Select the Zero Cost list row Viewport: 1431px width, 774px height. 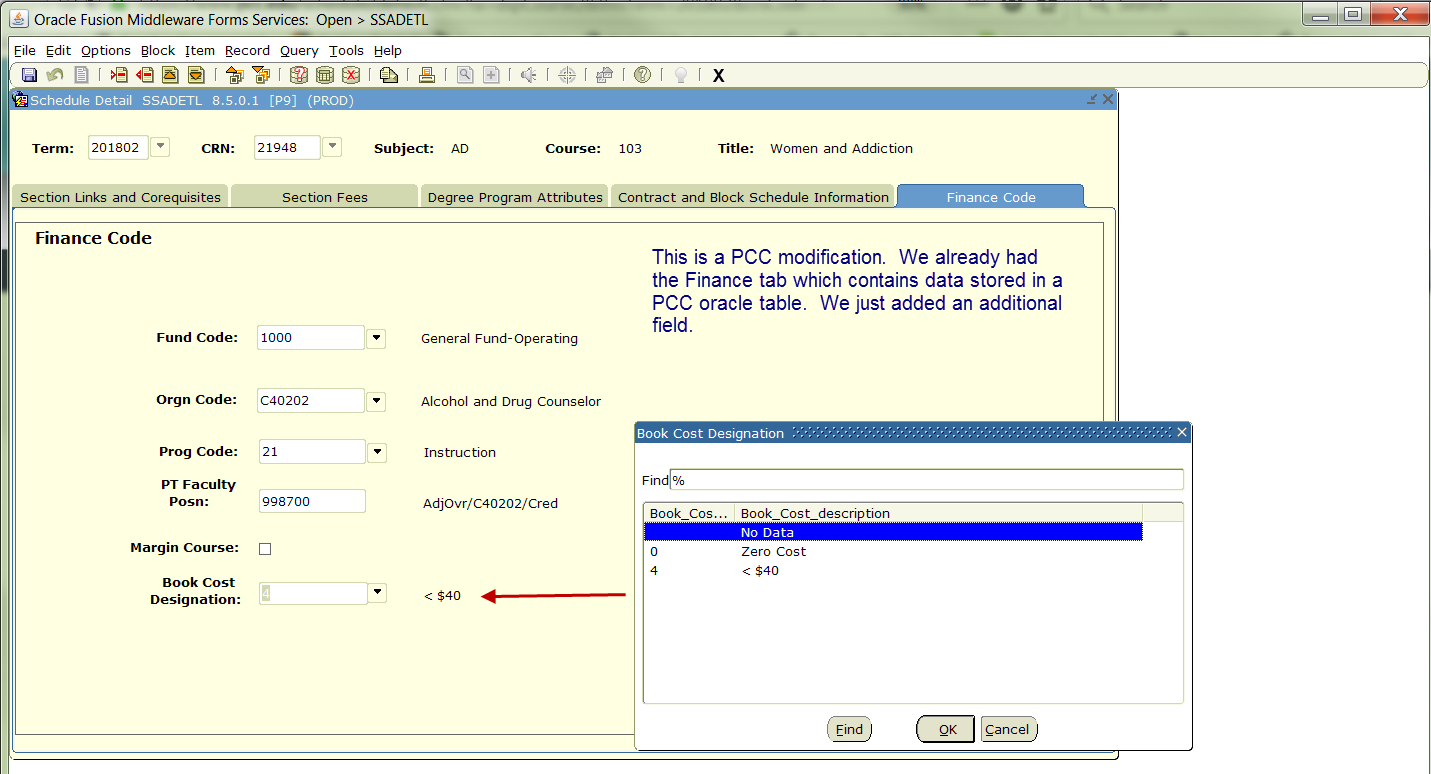[x=893, y=551]
